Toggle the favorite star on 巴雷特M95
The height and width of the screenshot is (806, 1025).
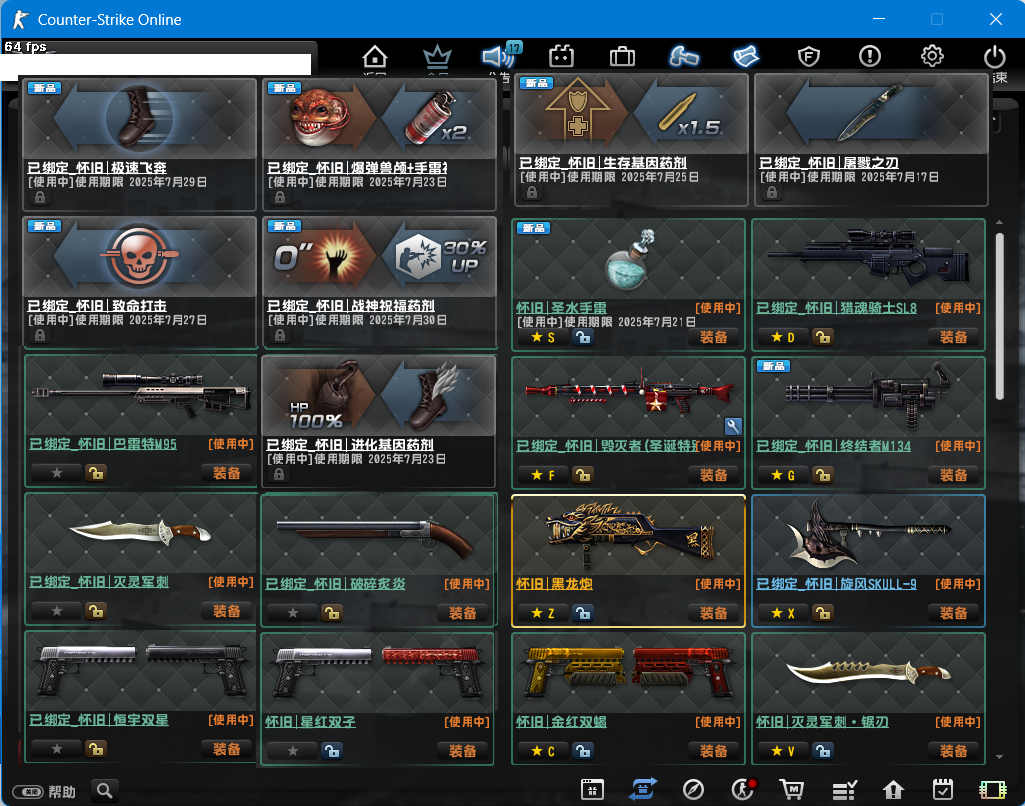[x=57, y=473]
